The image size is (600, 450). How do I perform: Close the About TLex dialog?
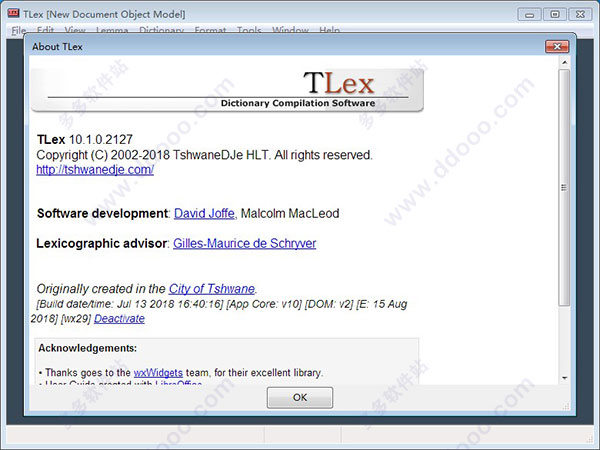click(557, 46)
